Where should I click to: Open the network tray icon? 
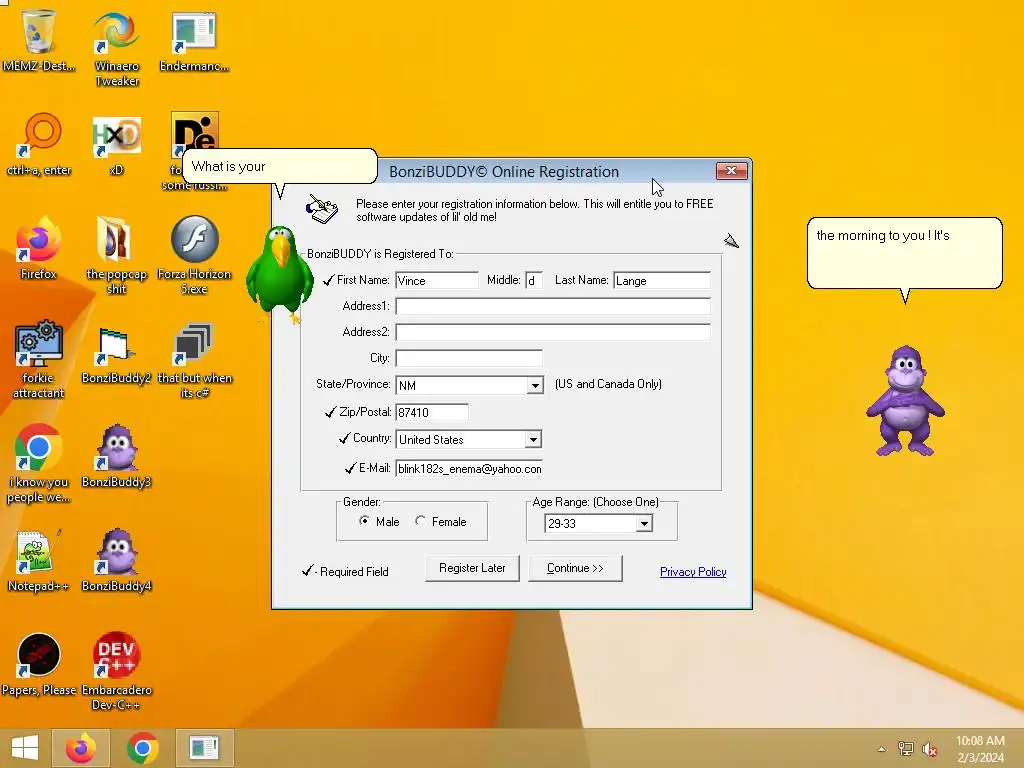tap(905, 748)
